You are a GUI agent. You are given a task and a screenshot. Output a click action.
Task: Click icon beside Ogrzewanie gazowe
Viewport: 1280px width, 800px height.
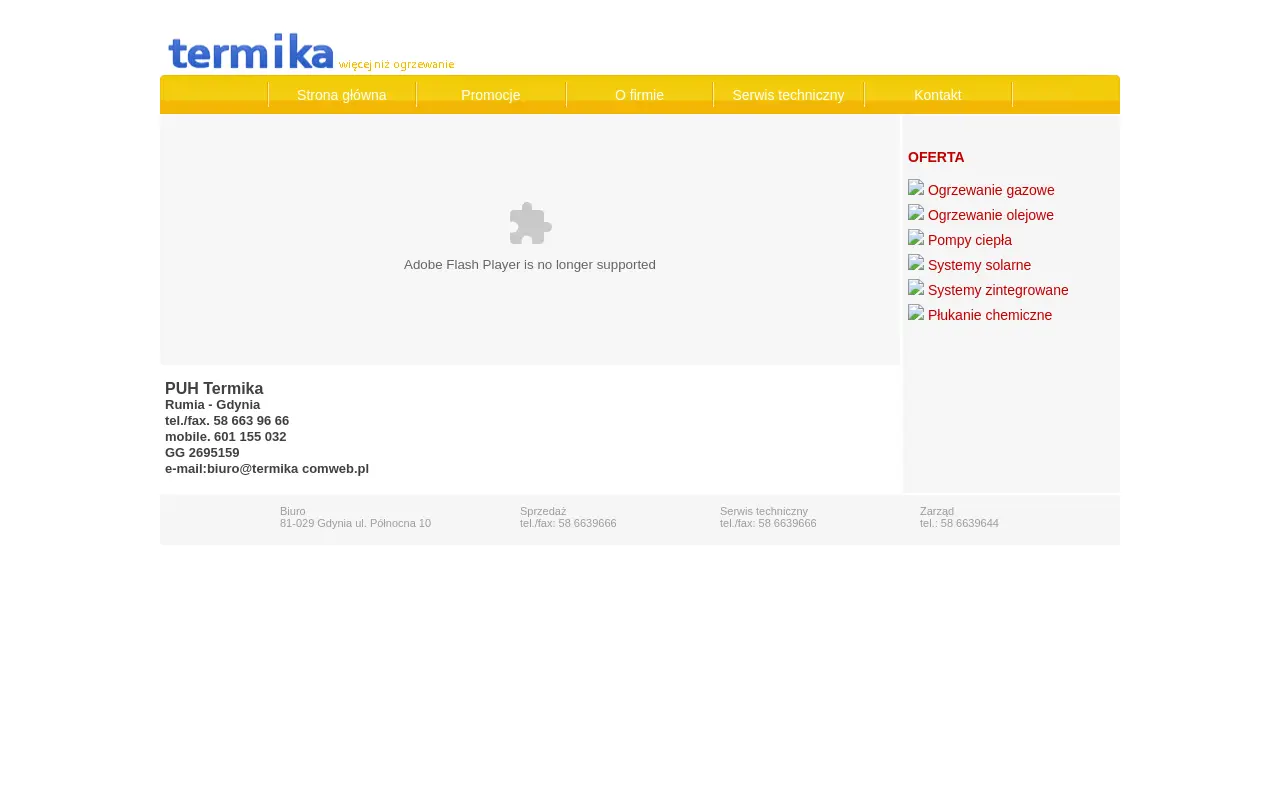point(916,188)
